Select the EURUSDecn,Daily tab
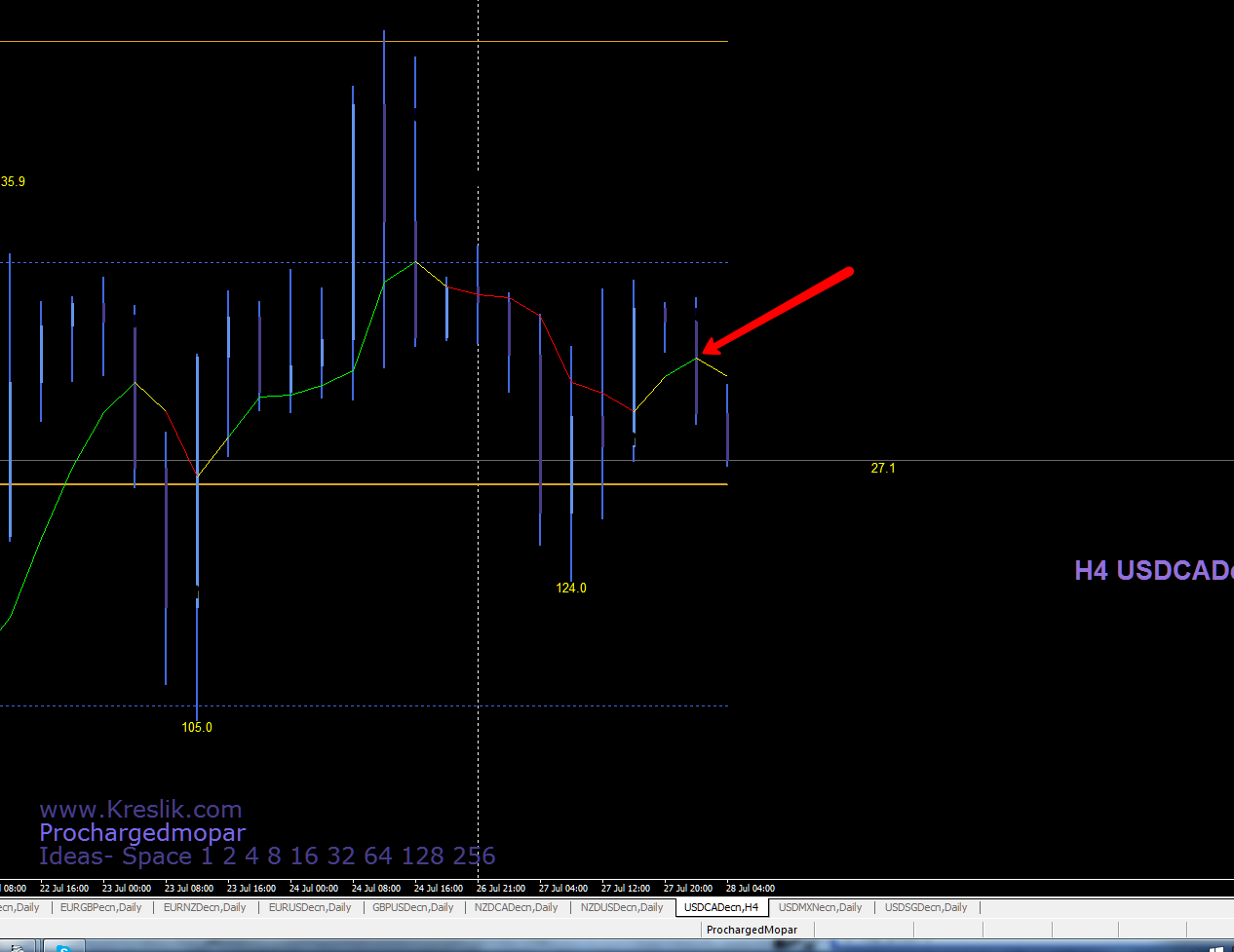Viewport: 1234px width, 952px height. (310, 907)
